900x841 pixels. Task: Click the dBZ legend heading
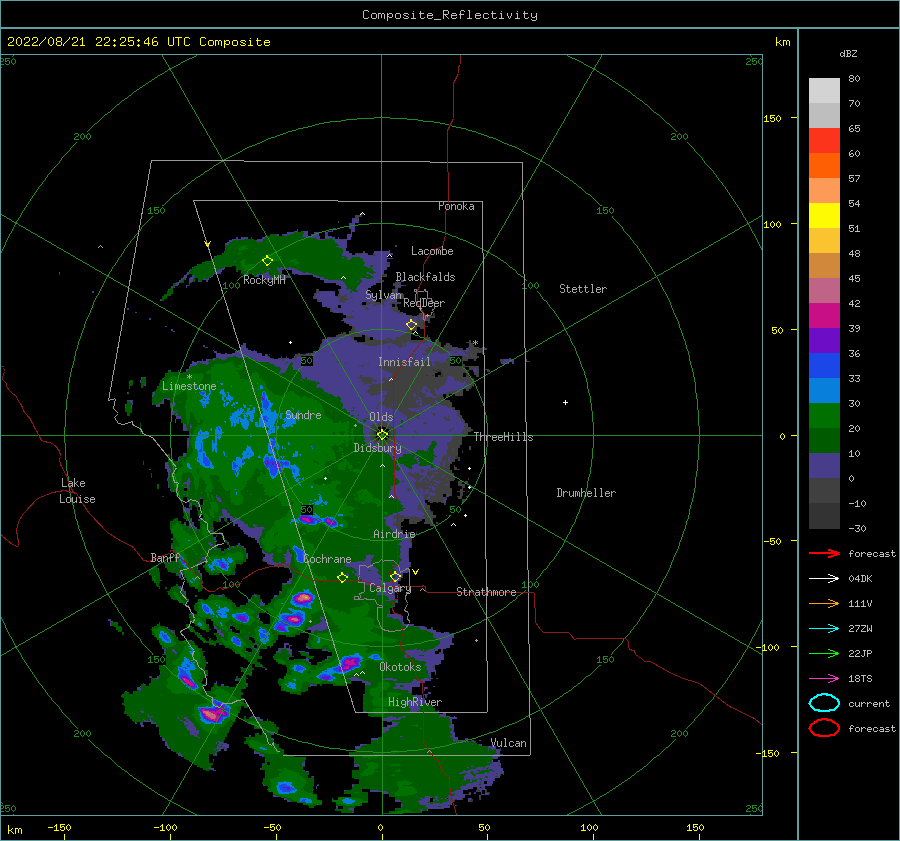pyautogui.click(x=848, y=54)
